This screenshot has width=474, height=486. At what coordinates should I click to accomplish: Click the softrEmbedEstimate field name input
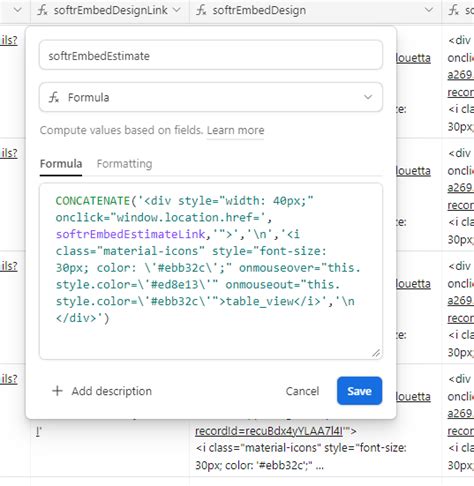pos(211,55)
